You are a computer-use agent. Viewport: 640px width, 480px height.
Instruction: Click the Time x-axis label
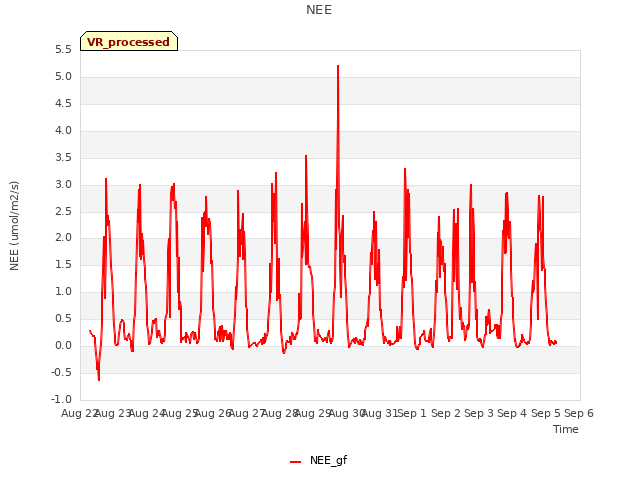(565, 429)
